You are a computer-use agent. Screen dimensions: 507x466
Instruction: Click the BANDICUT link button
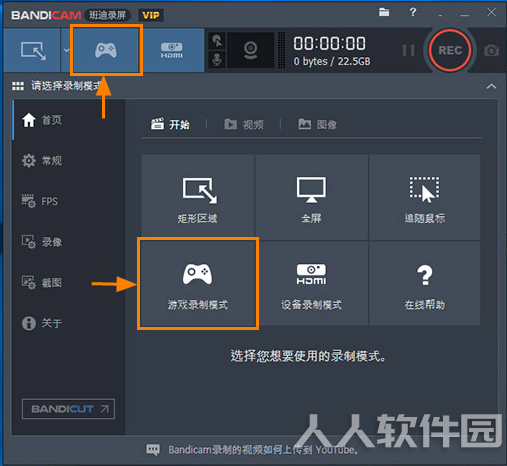tap(68, 409)
